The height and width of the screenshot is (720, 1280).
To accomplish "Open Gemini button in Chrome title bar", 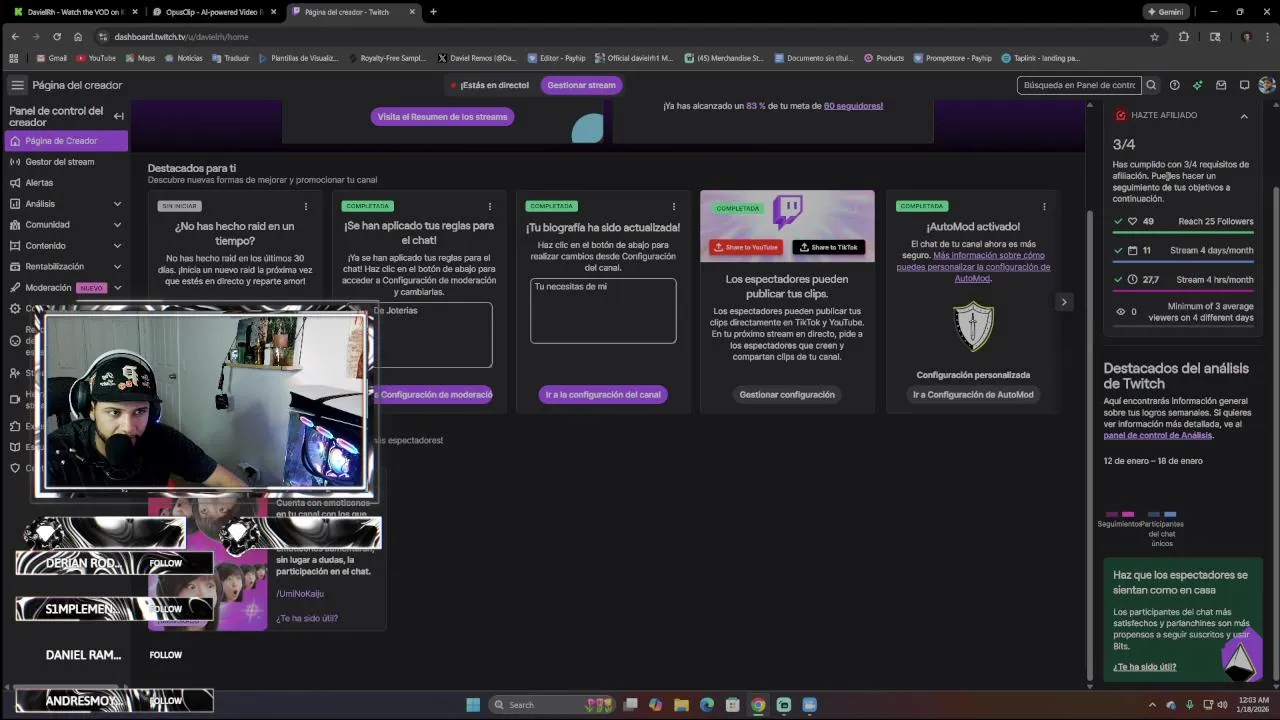I will 1167,12.
